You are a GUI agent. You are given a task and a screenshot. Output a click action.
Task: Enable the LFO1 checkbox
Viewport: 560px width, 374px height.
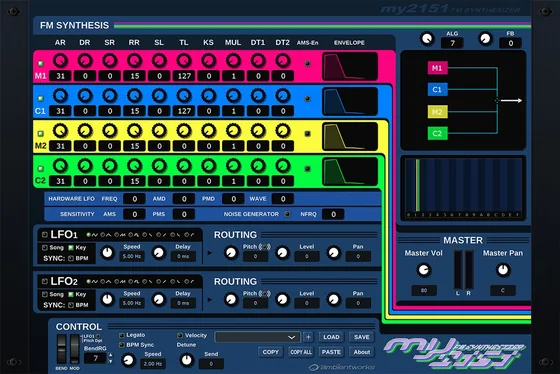[x=45, y=235]
